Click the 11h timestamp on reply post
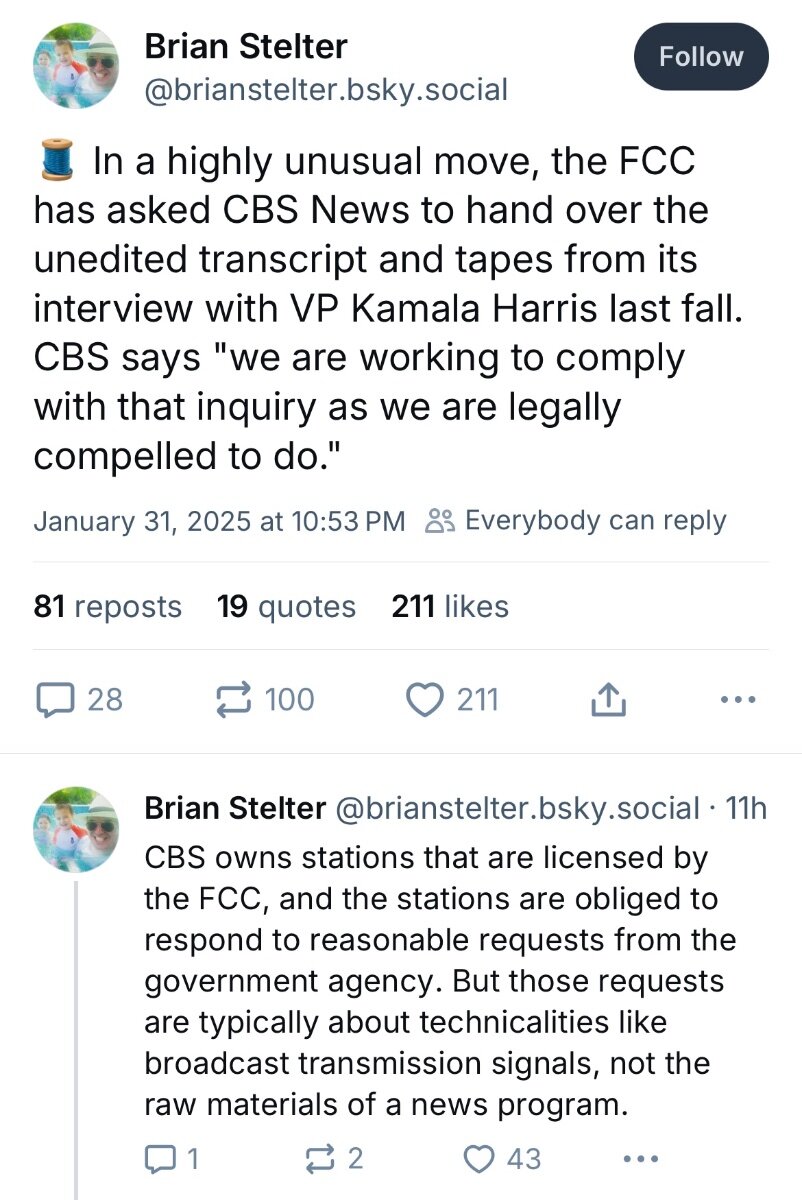This screenshot has width=802, height=1200. tap(745, 808)
